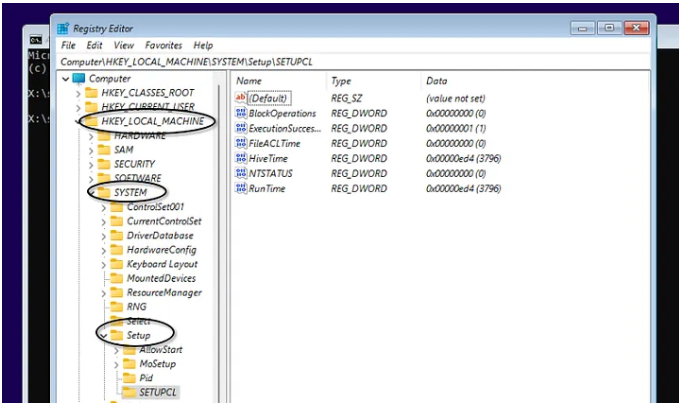The width and height of the screenshot is (679, 408).
Task: Open the Favorites menu
Action: pos(163,46)
